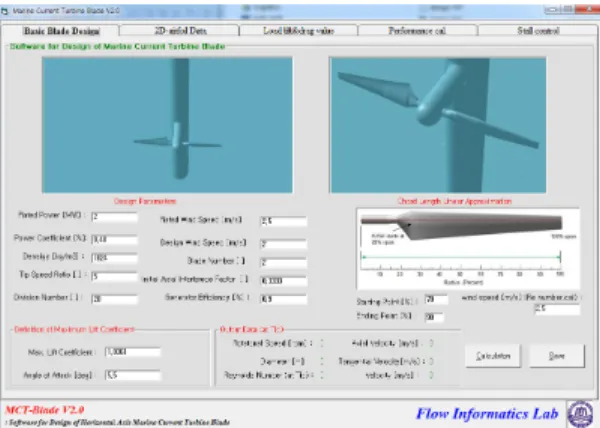Screen dimensions: 600x428
Task: Focus the Tip Speed Ratio field
Action: (x=114, y=277)
